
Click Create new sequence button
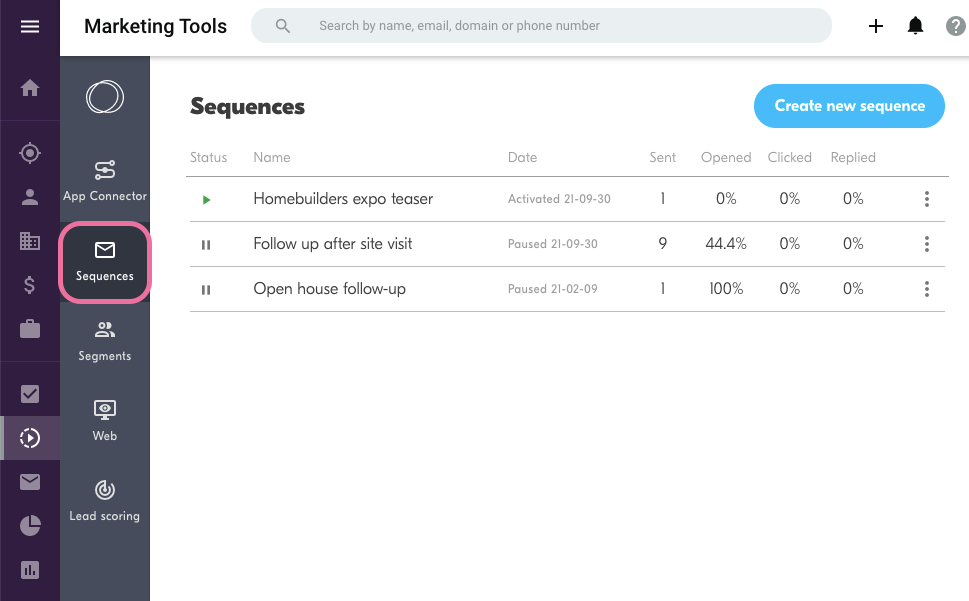coord(849,106)
